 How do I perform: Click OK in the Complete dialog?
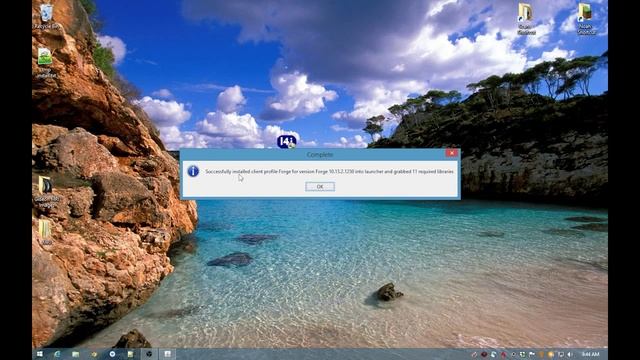pos(320,187)
